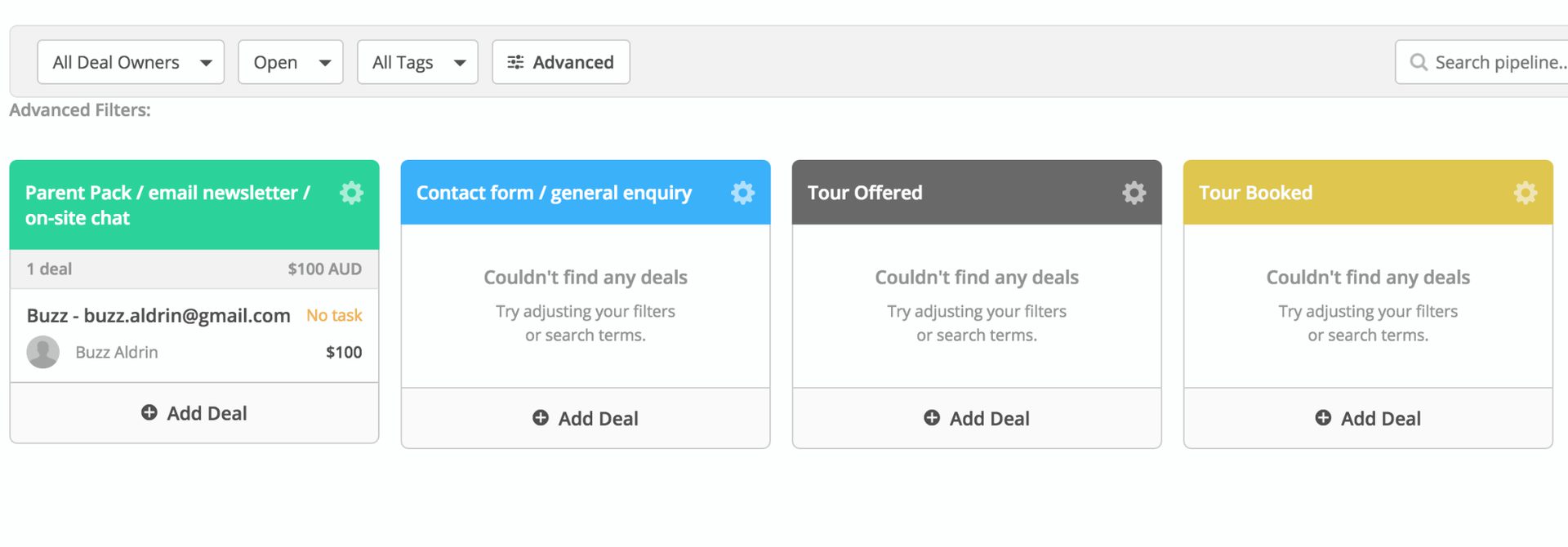Click the search magnifier icon
1568x547 pixels.
[1419, 63]
